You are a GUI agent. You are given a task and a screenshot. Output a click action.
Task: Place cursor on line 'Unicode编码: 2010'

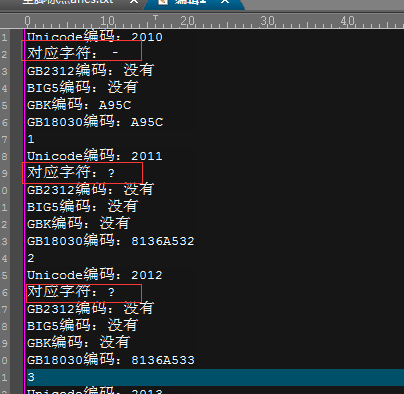pyautogui.click(x=95, y=36)
